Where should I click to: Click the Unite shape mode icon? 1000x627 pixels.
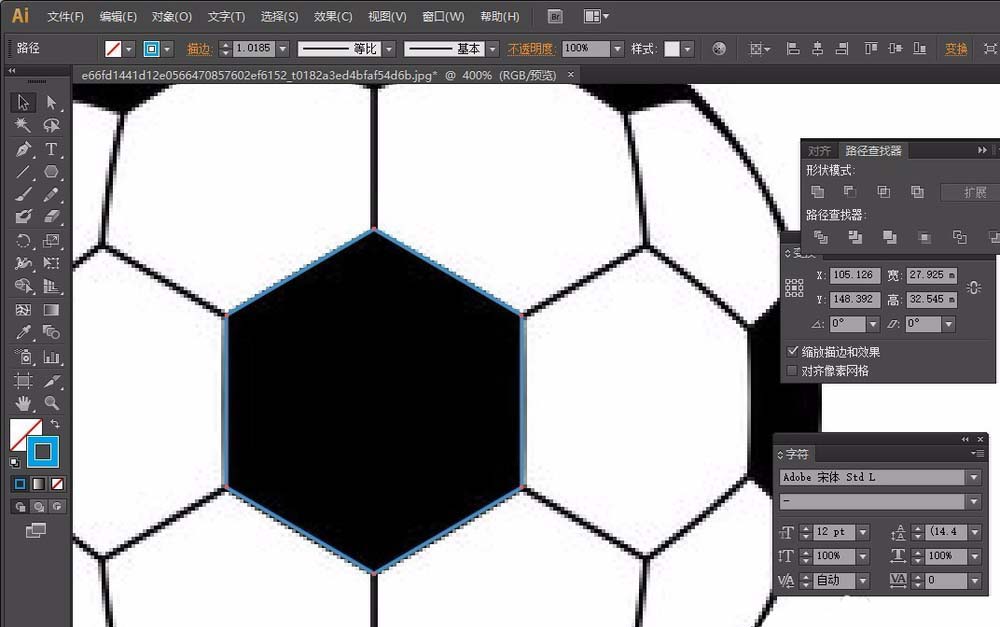(818, 192)
